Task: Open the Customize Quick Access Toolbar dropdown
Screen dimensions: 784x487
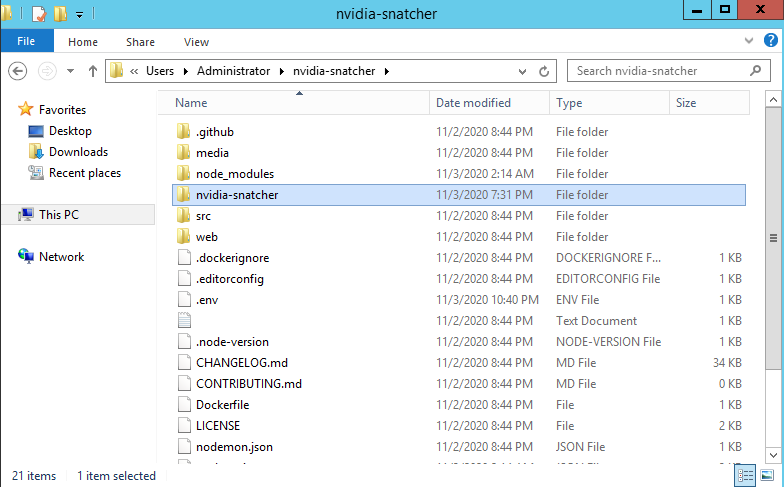Action: (x=79, y=14)
